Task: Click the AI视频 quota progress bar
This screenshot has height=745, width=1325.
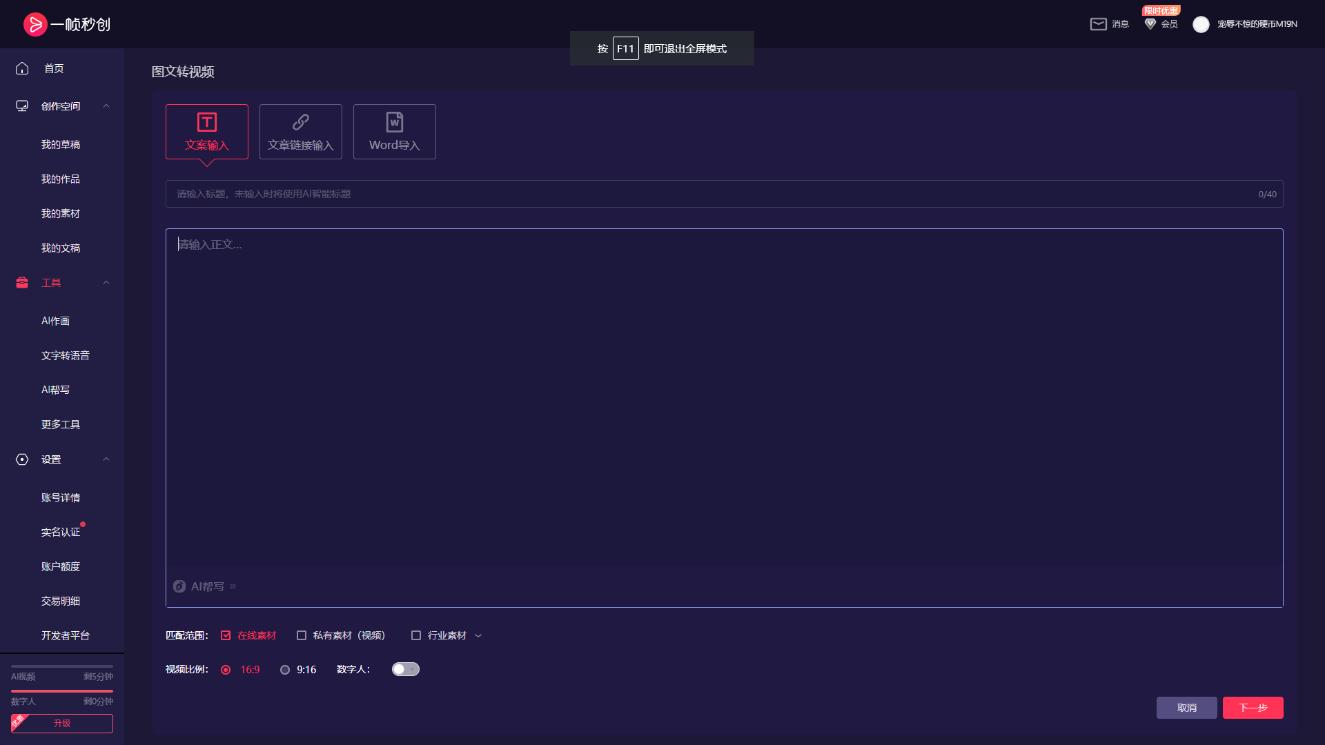Action: [62, 666]
